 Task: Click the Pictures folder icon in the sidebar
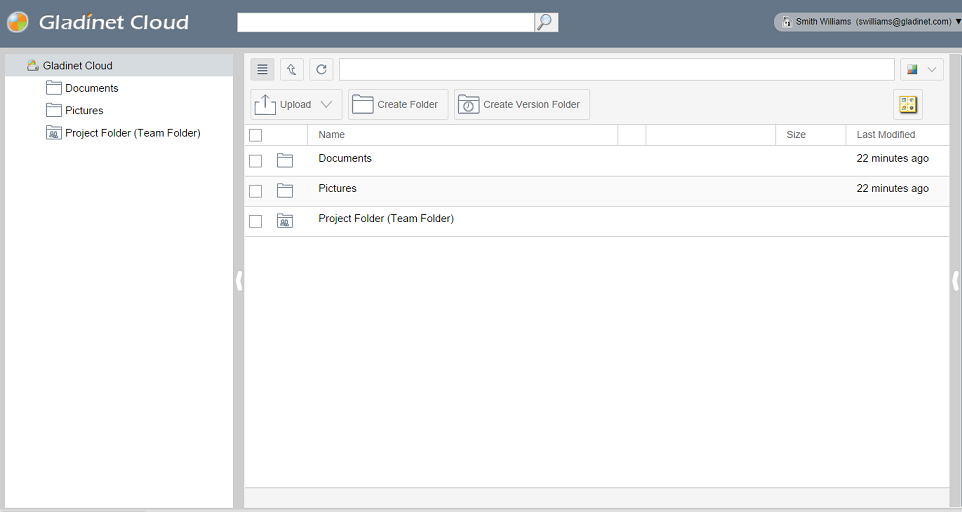pyautogui.click(x=54, y=110)
